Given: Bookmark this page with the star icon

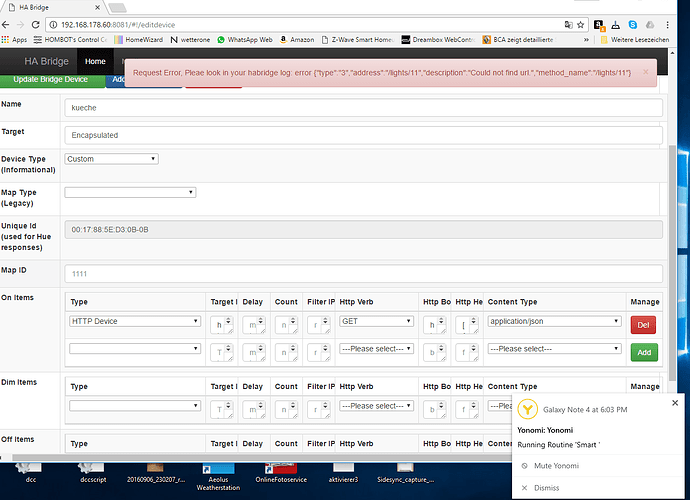Looking at the screenshot, I should pos(580,25).
